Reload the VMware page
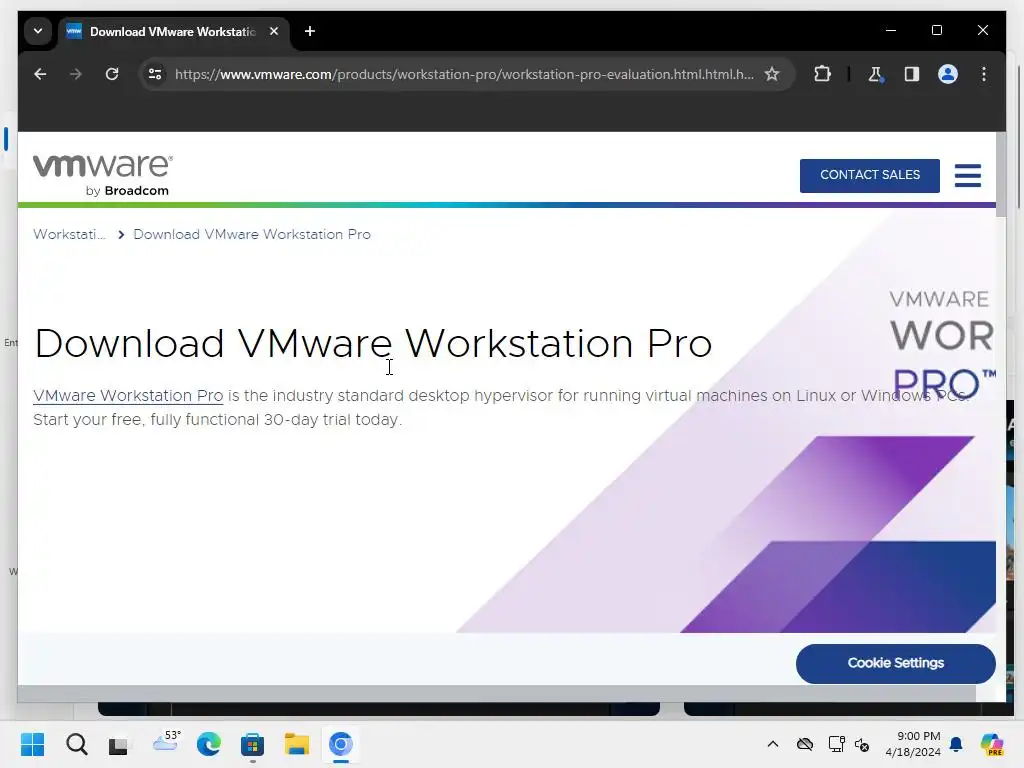Image resolution: width=1024 pixels, height=768 pixels. [x=112, y=74]
